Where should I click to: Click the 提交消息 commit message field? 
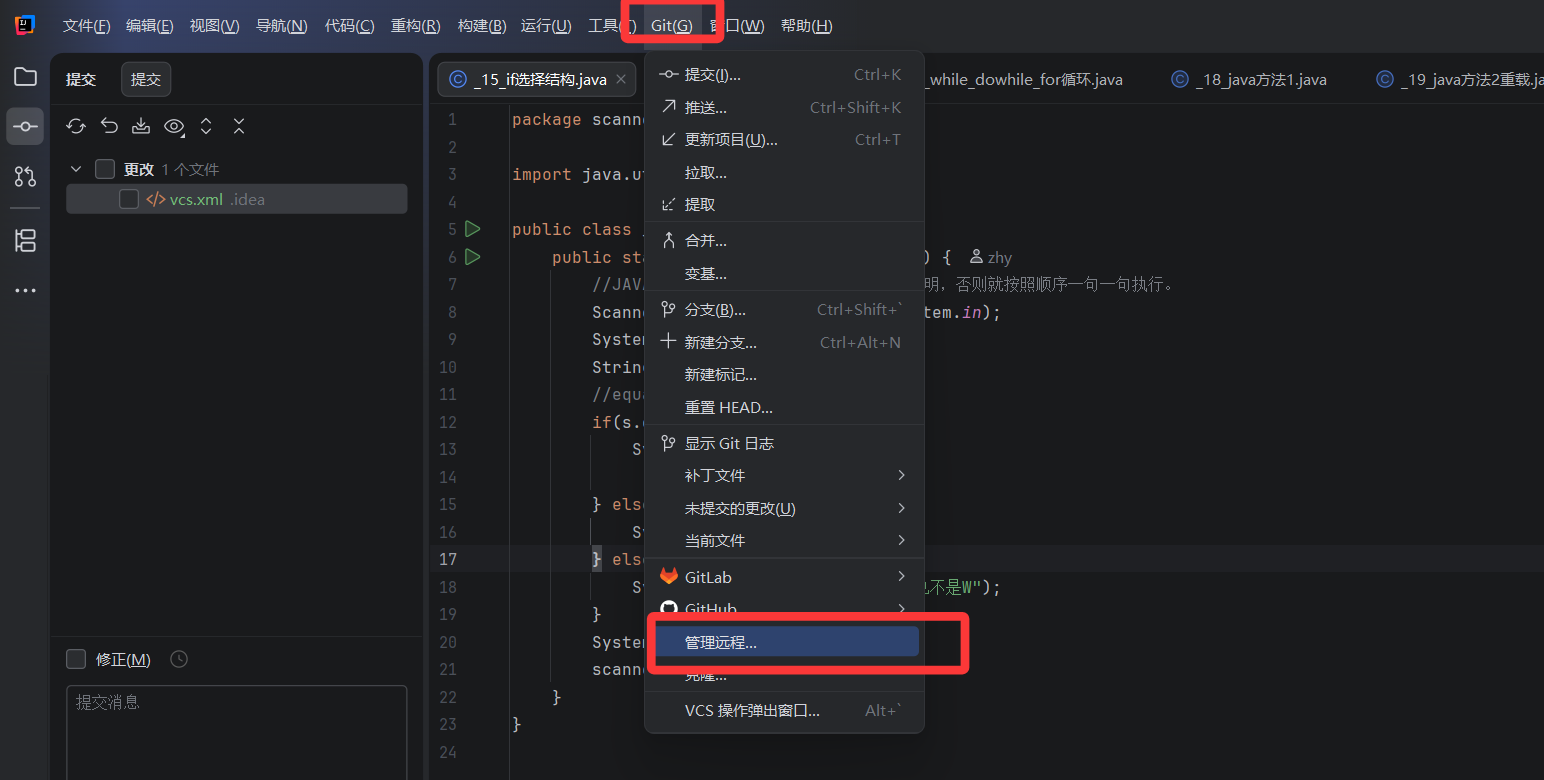(x=236, y=730)
